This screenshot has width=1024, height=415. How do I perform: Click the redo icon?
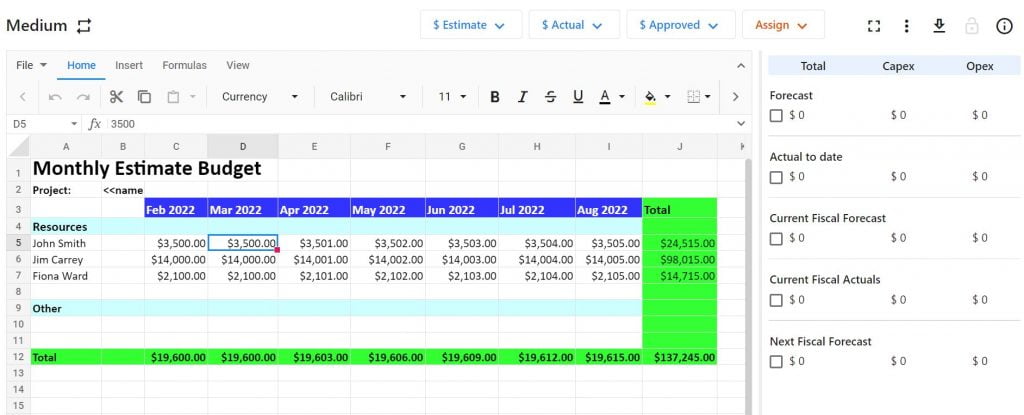pyautogui.click(x=83, y=97)
